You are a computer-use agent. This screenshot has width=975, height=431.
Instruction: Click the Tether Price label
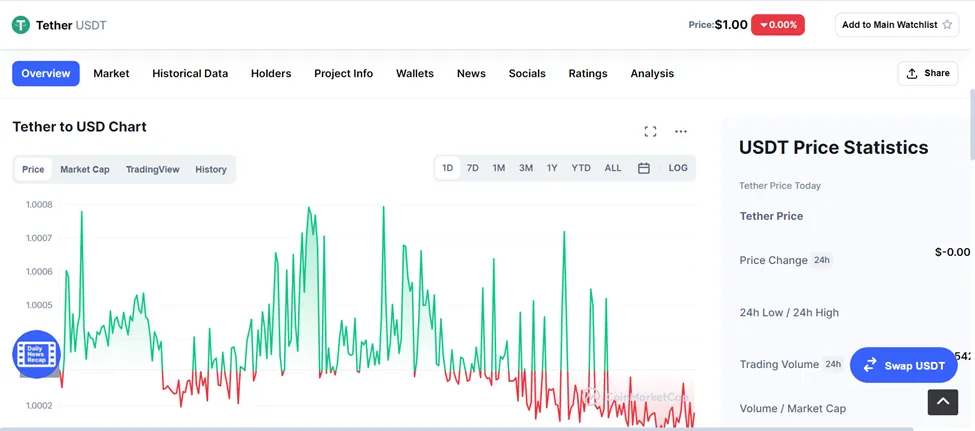771,216
